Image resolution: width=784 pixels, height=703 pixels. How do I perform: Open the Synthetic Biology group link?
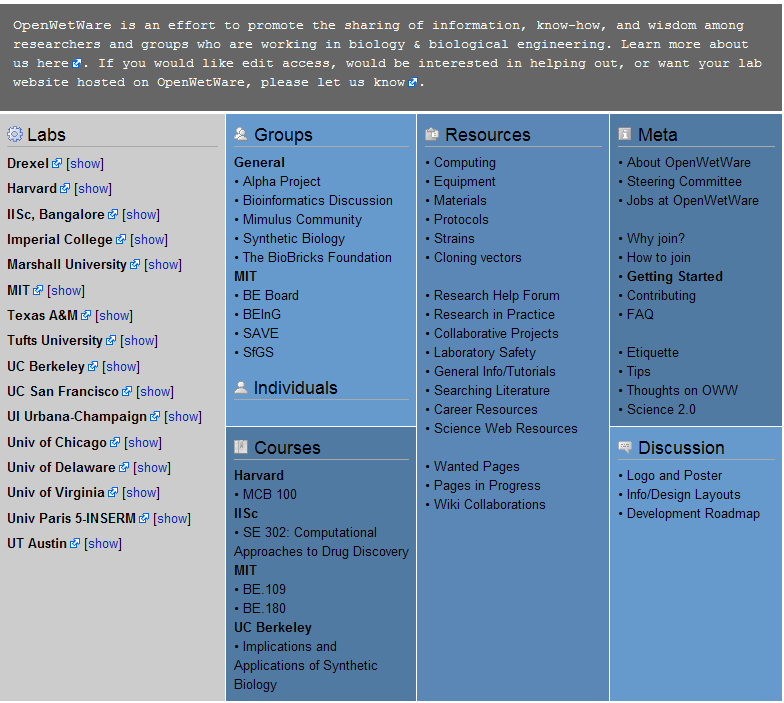(x=293, y=238)
